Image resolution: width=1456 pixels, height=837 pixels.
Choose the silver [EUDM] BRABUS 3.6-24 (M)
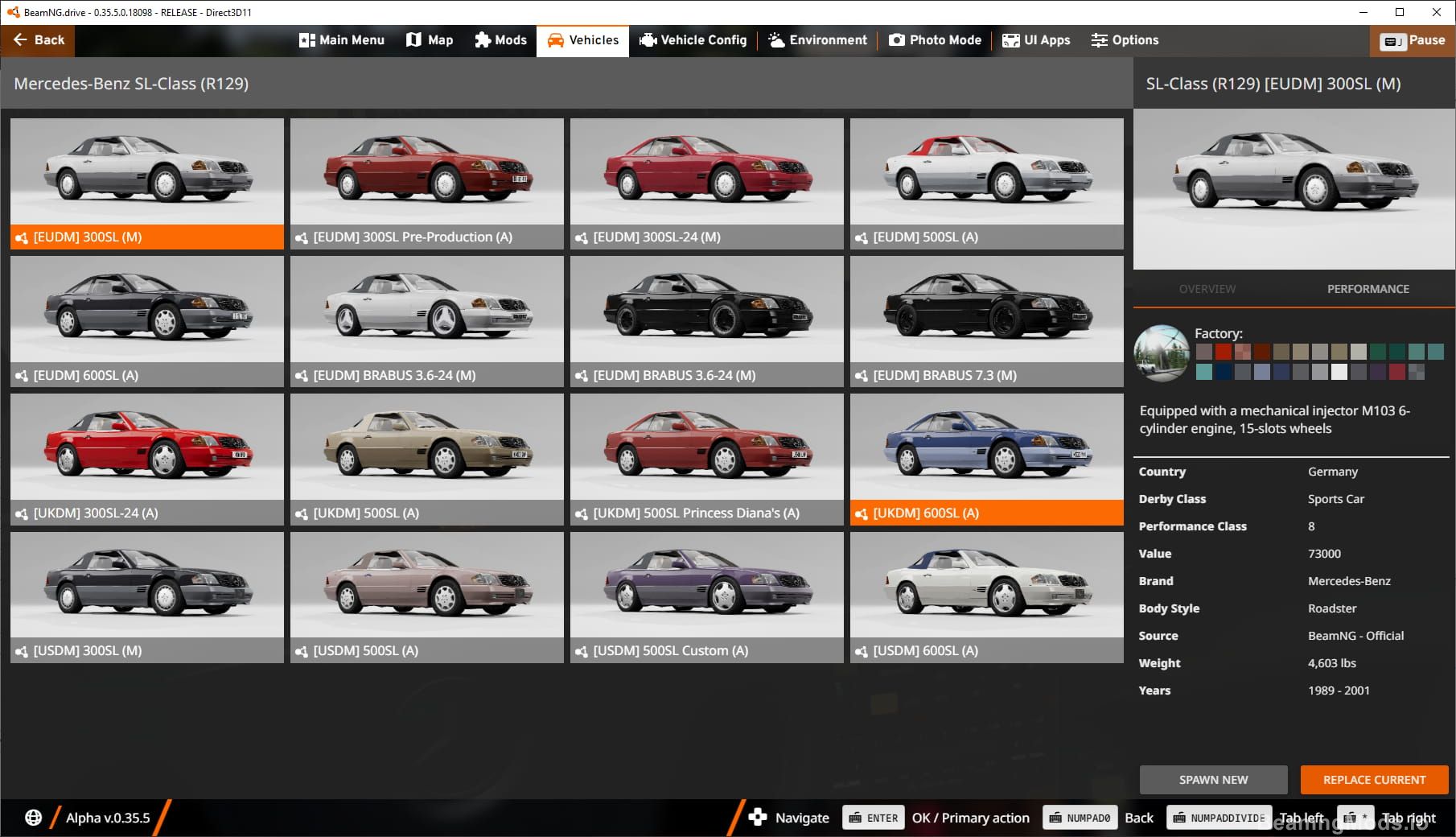pos(427,322)
